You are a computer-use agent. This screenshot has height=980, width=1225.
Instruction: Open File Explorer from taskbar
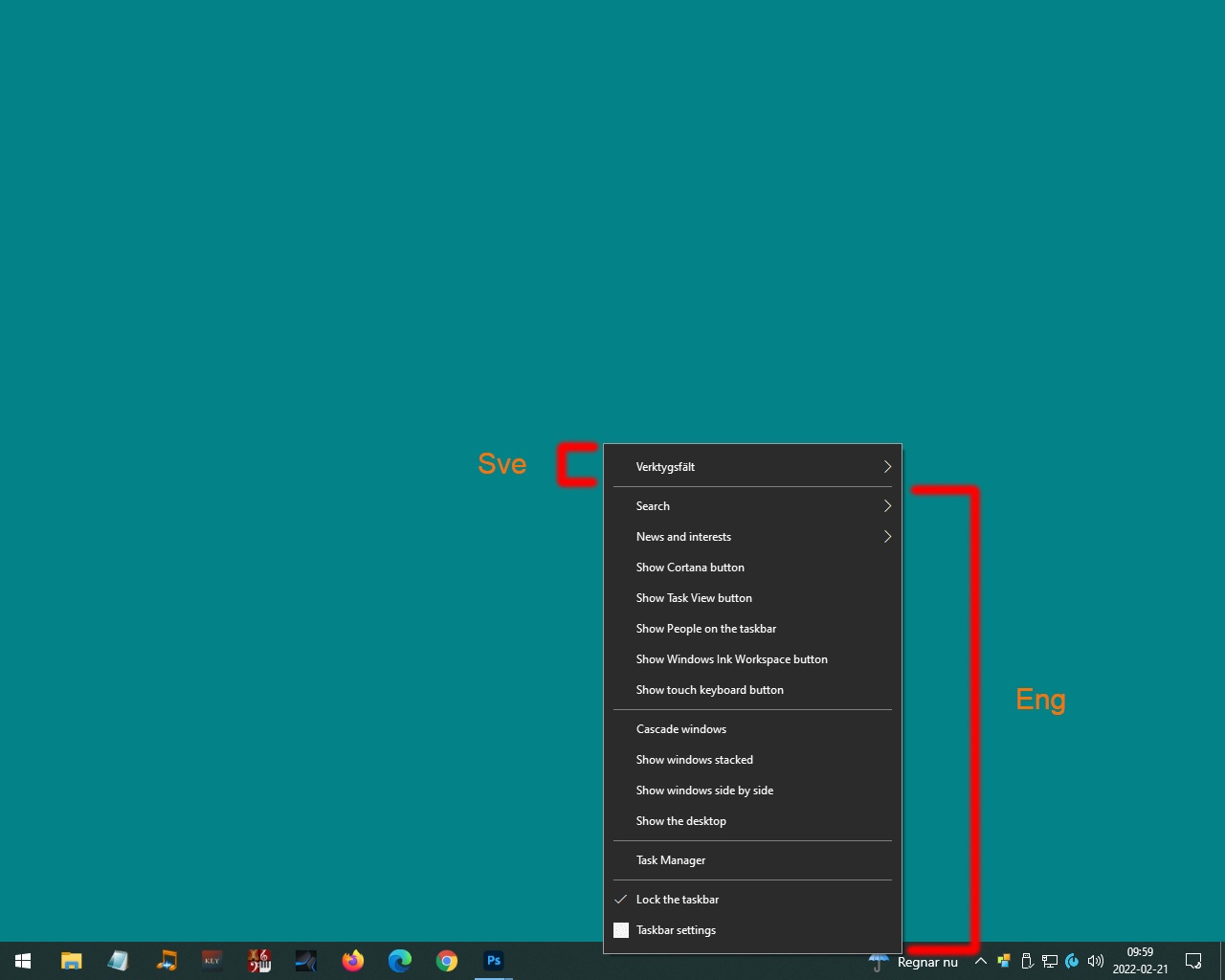coord(71,961)
